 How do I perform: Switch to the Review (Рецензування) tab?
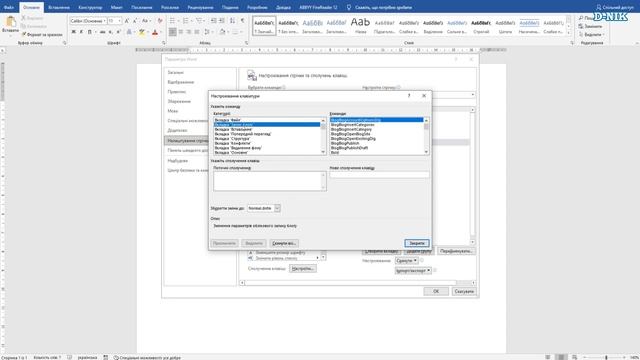(x=200, y=7)
